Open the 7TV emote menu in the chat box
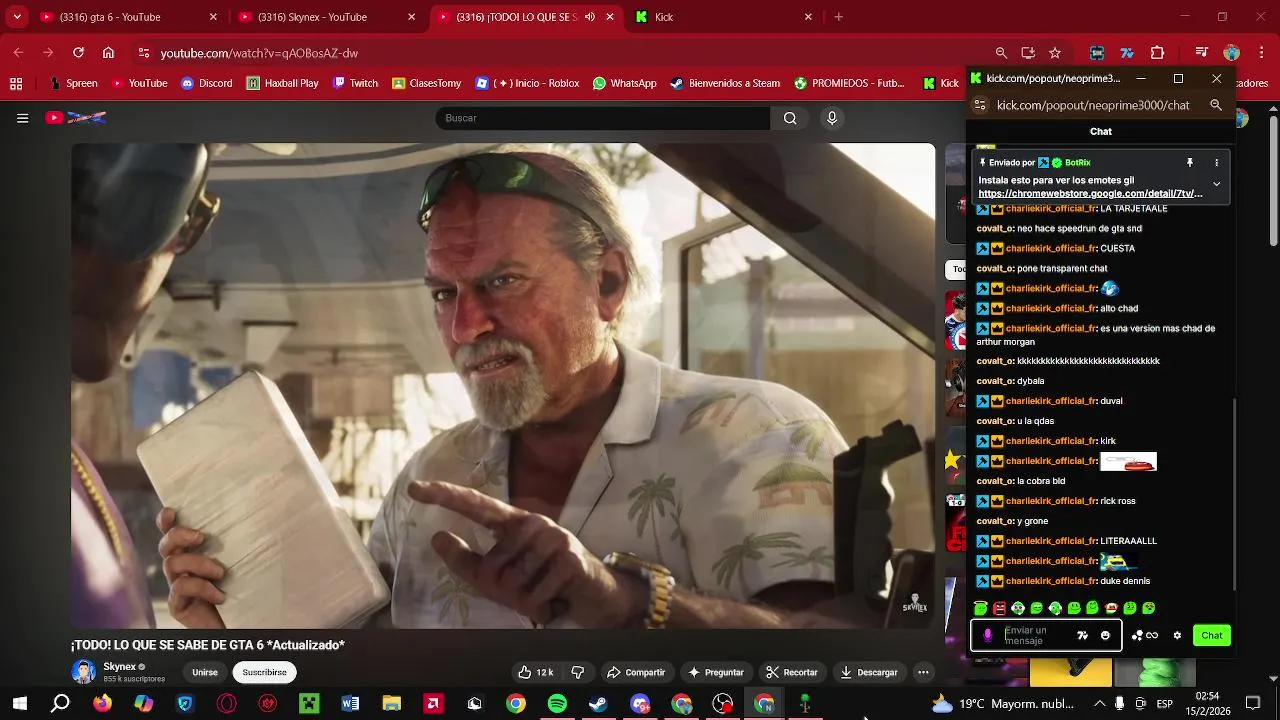This screenshot has width=1280, height=720. coord(1082,635)
